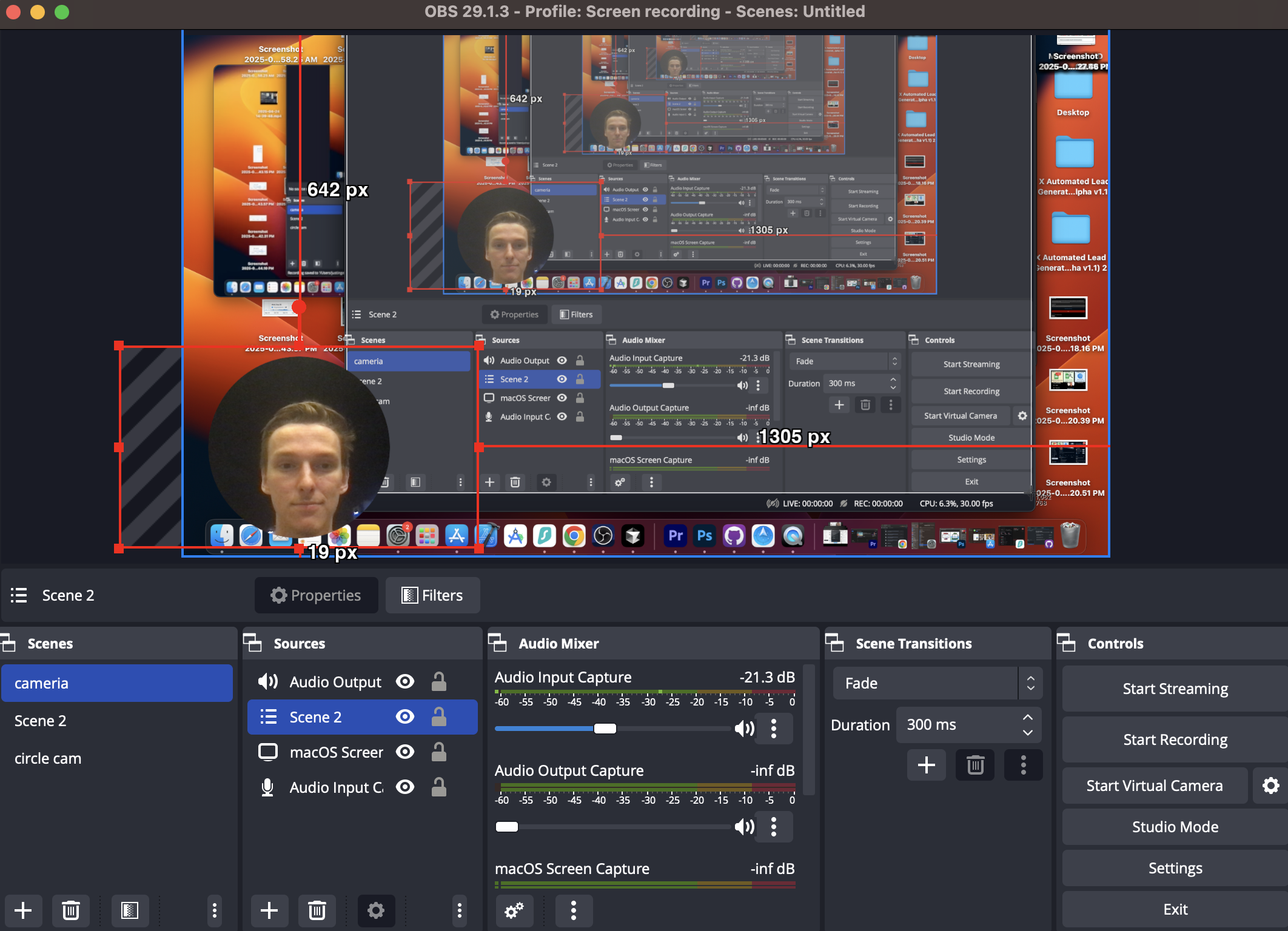Click the Audio Mixer vertical scrollbar

click(808, 730)
